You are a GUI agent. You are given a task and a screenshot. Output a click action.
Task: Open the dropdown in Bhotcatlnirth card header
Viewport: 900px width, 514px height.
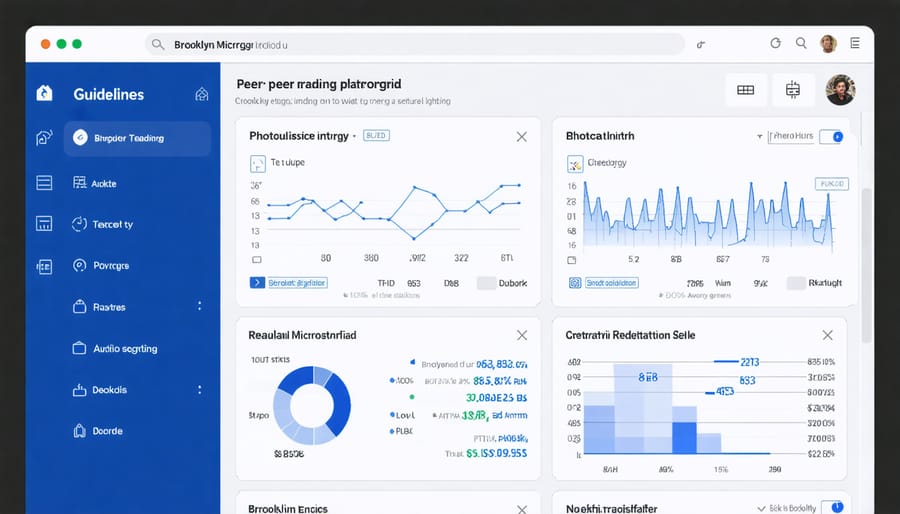(760, 136)
